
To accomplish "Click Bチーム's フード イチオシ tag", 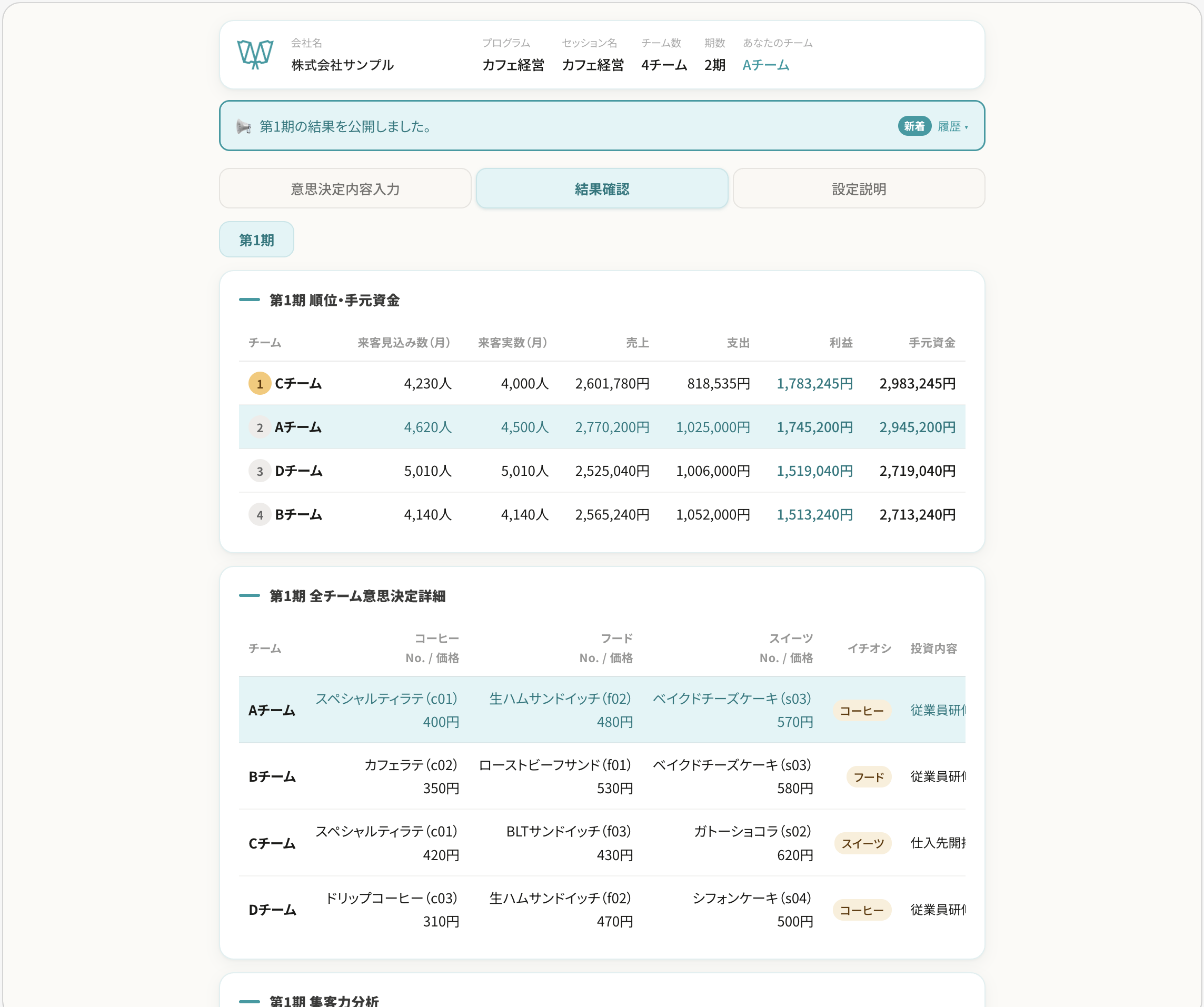I will pos(869,777).
